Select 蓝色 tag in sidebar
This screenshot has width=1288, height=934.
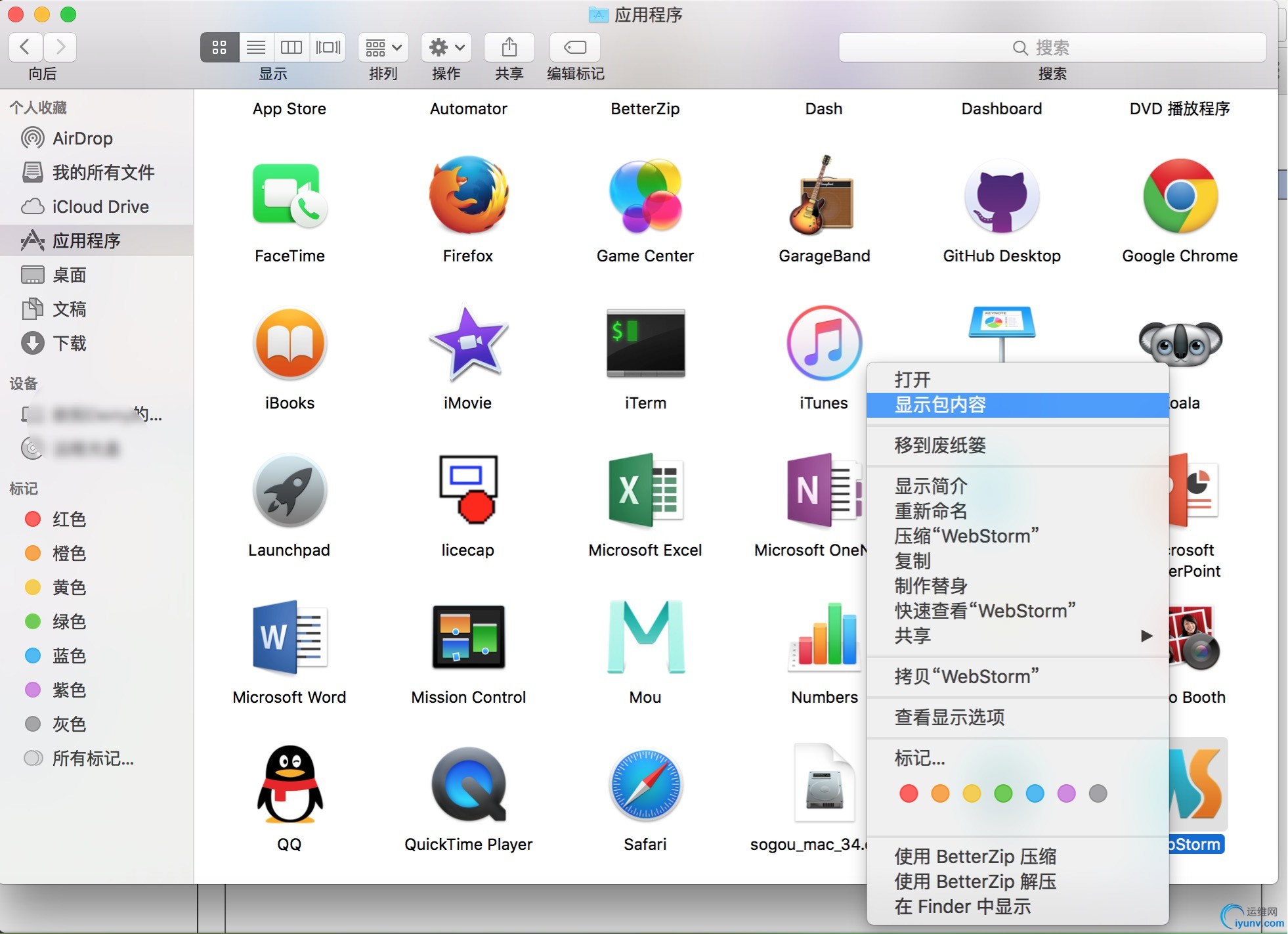click(x=97, y=656)
